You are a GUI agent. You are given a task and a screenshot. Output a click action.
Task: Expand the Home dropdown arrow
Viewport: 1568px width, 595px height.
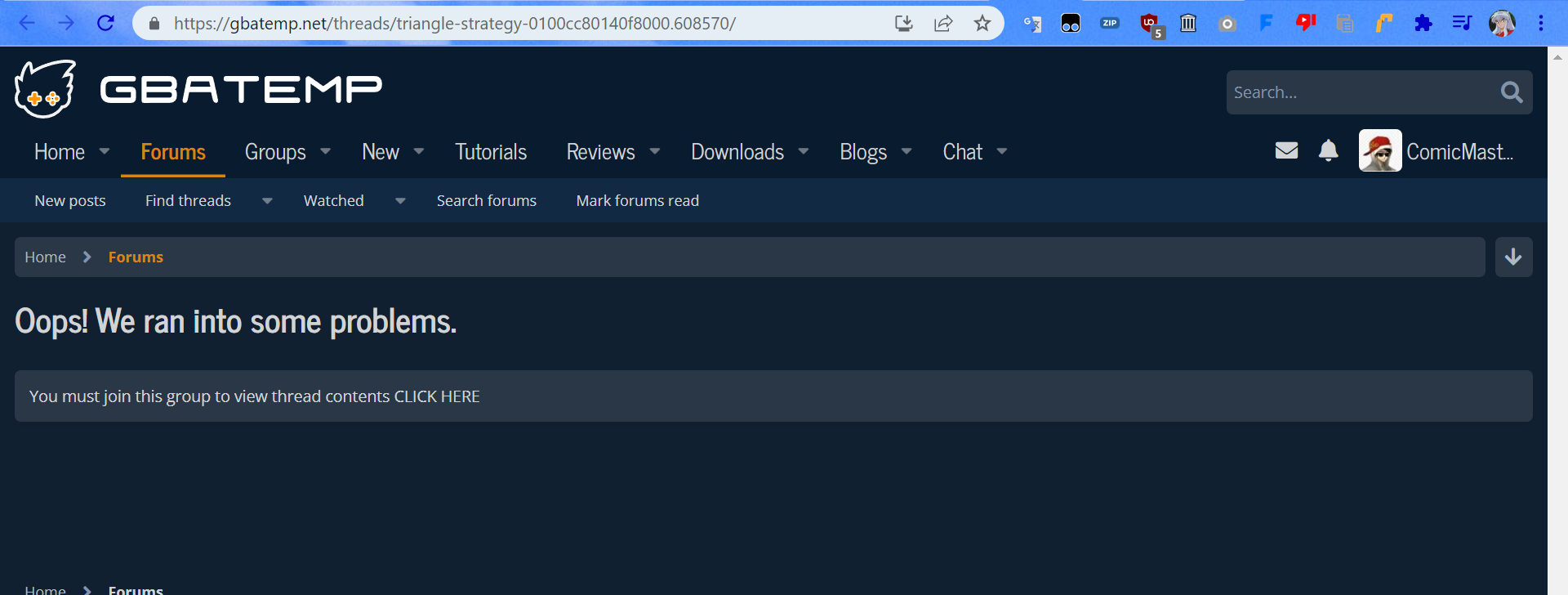(x=105, y=151)
